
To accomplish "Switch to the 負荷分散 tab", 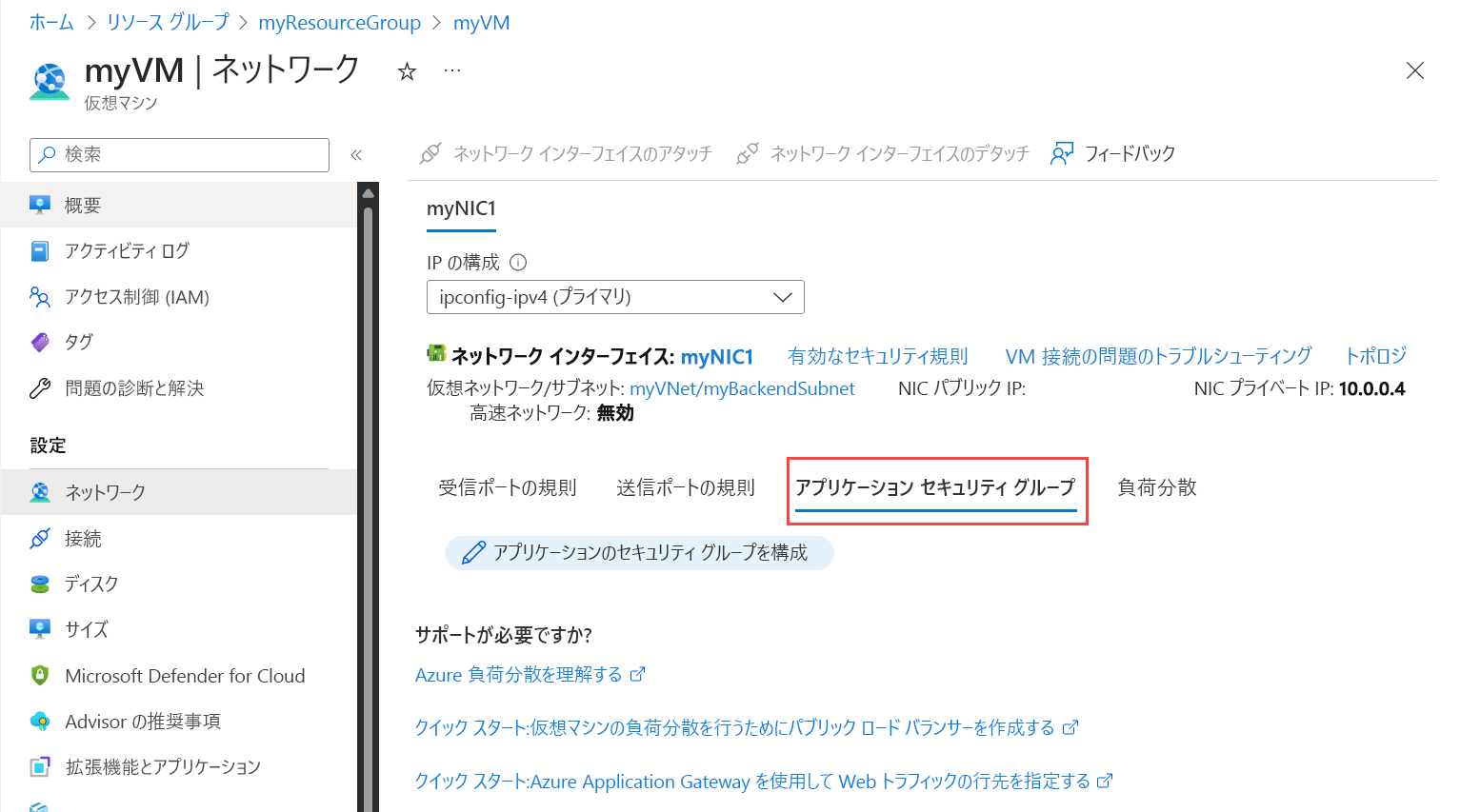I will 1156,487.
